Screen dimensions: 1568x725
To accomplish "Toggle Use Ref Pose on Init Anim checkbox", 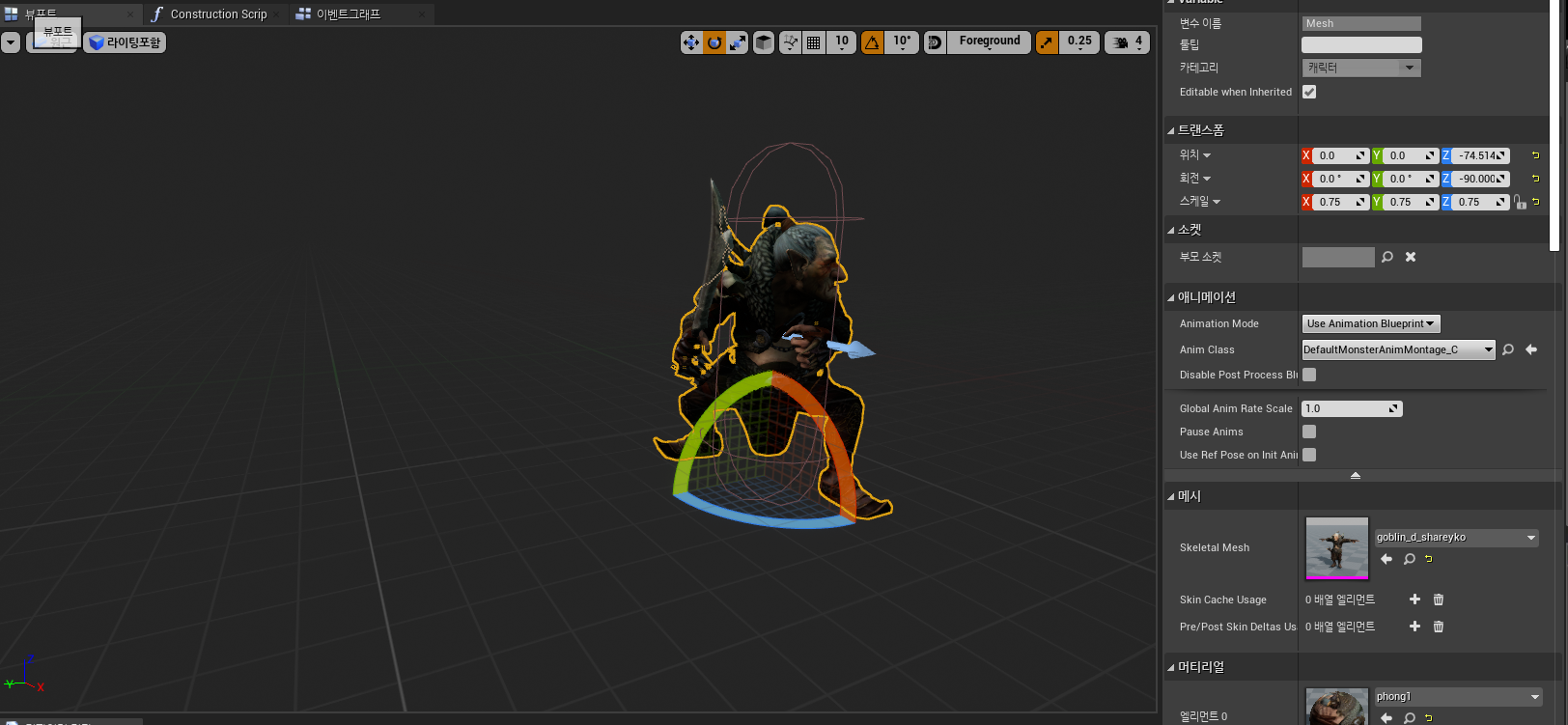I will pos(1309,455).
